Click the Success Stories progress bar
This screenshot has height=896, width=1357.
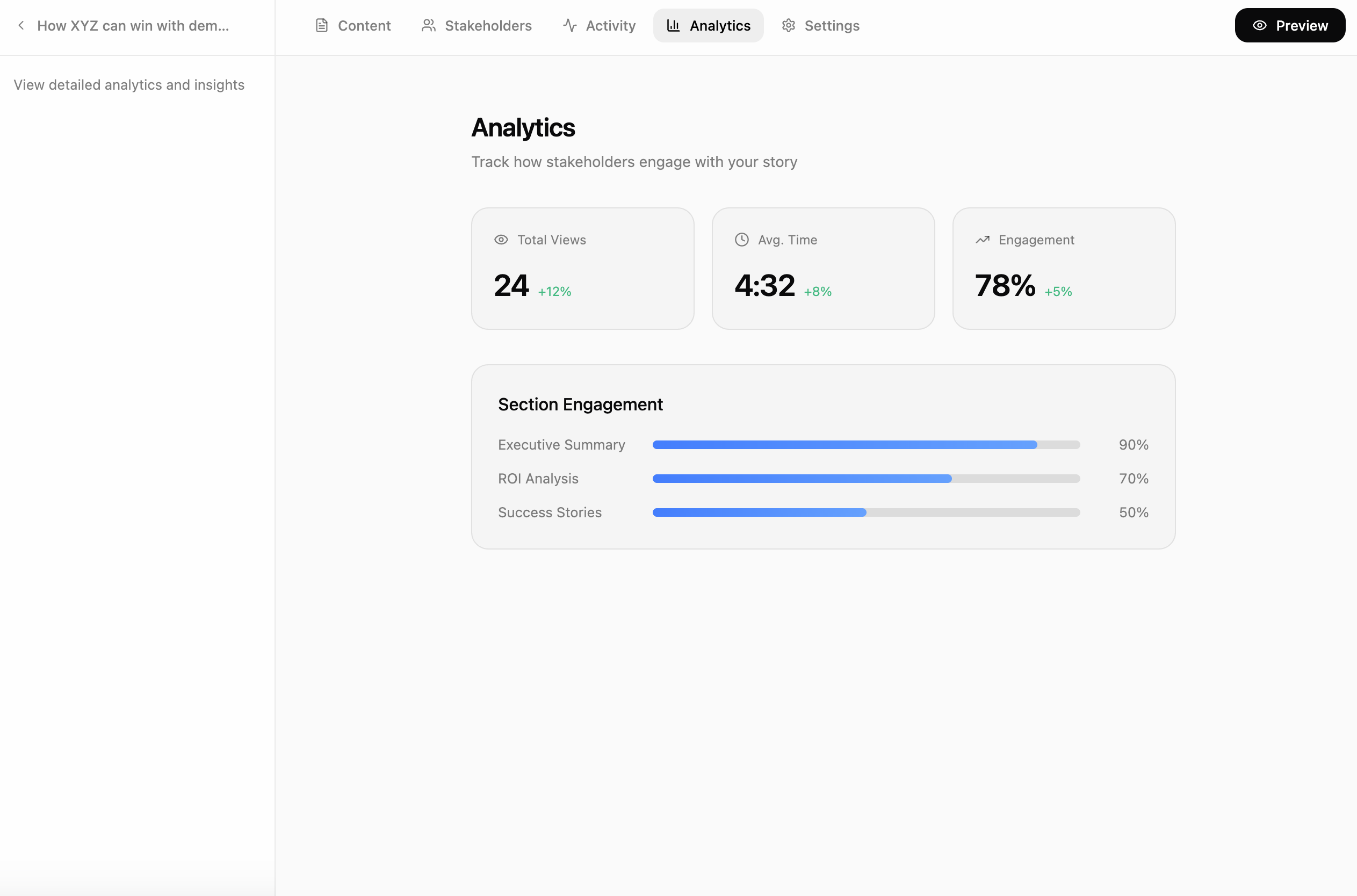[x=865, y=512]
